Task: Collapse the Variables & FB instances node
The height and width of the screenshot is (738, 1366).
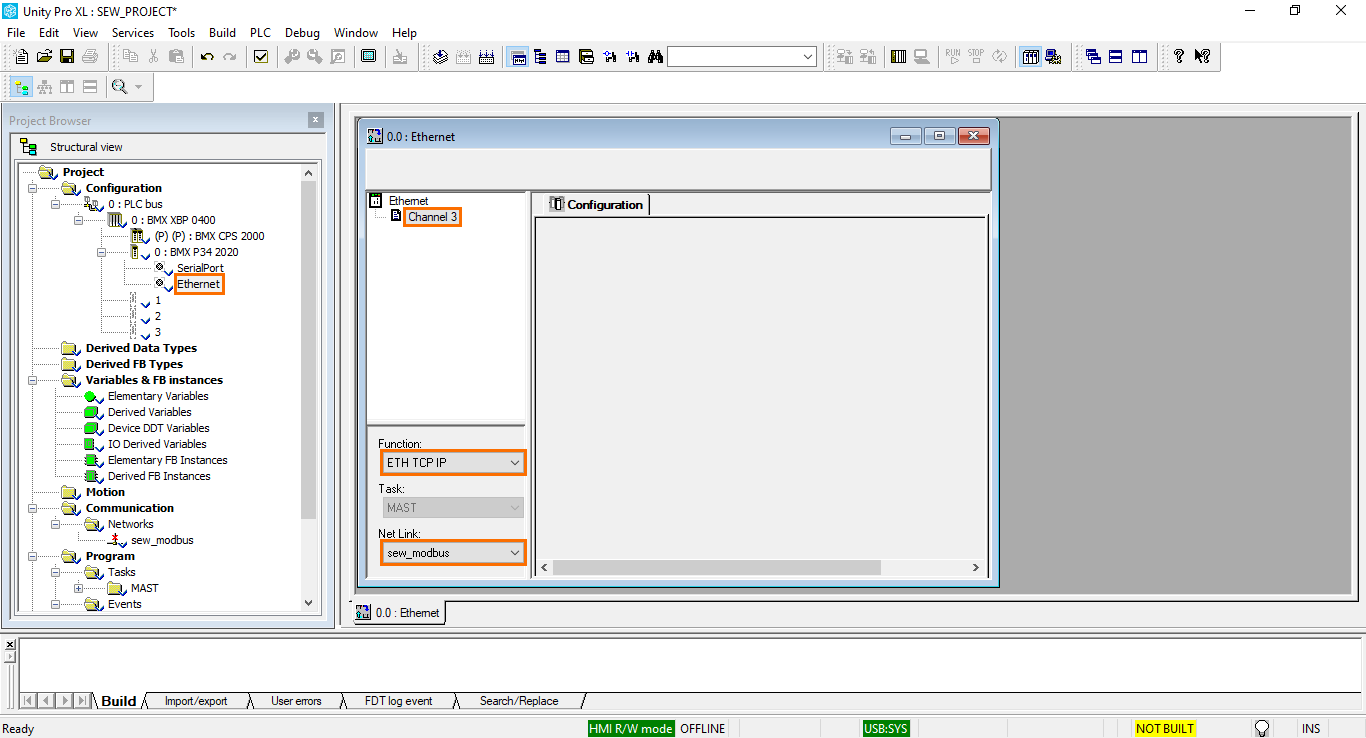Action: tap(32, 380)
